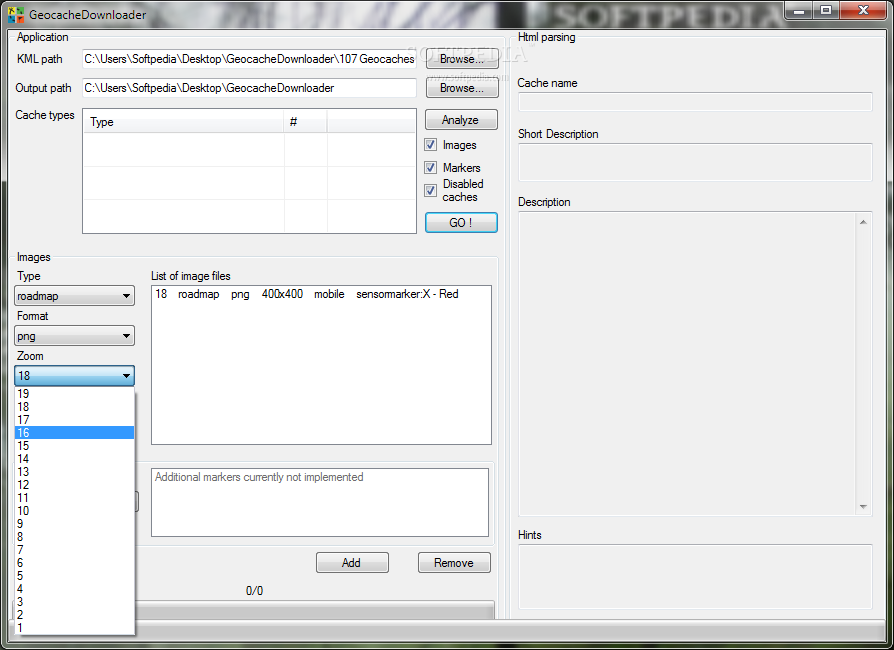Select zoom level 10 from list
Viewport: 894px width, 650px height.
coord(75,511)
